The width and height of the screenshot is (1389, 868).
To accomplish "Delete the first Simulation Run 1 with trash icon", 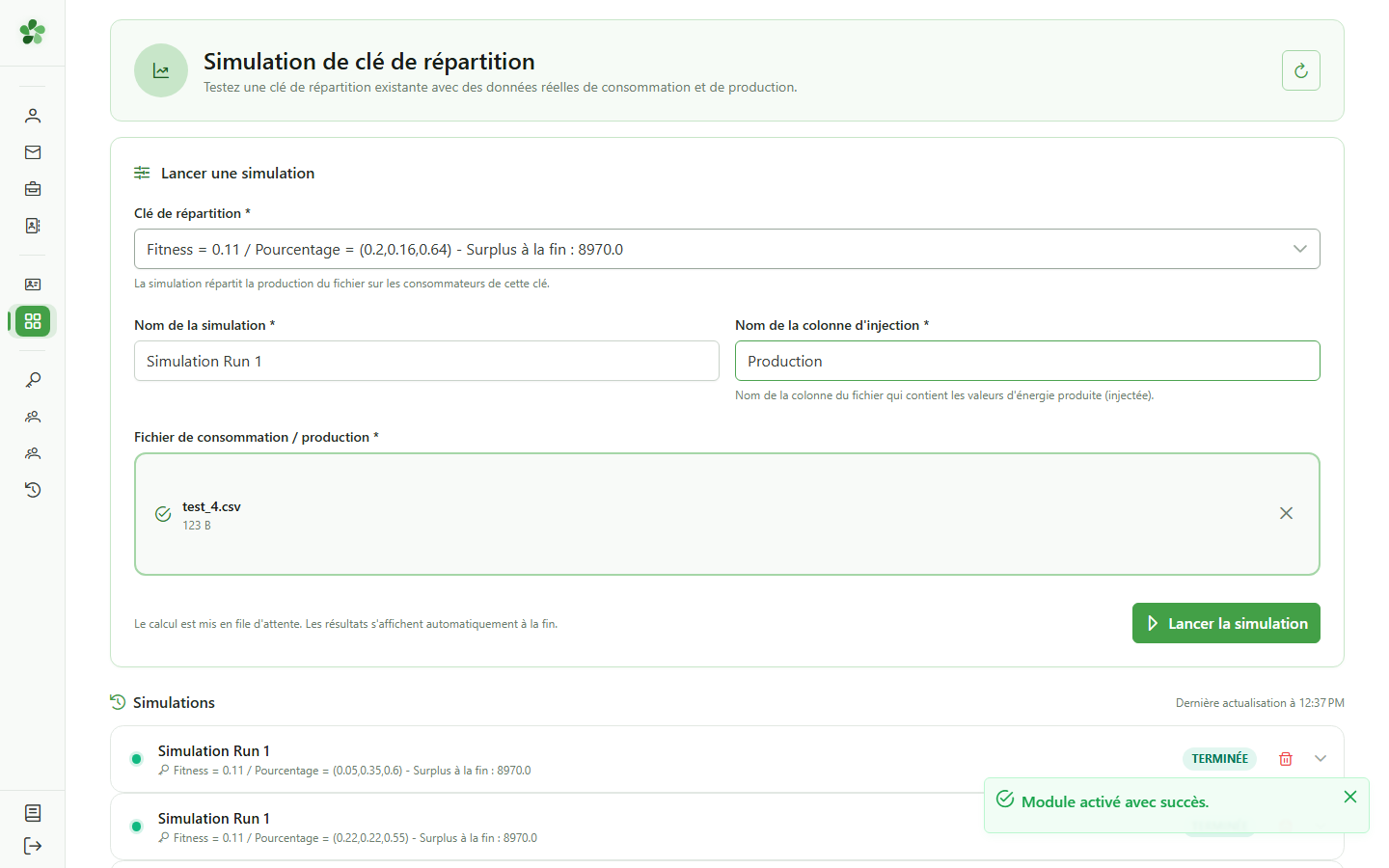I will pyautogui.click(x=1286, y=759).
